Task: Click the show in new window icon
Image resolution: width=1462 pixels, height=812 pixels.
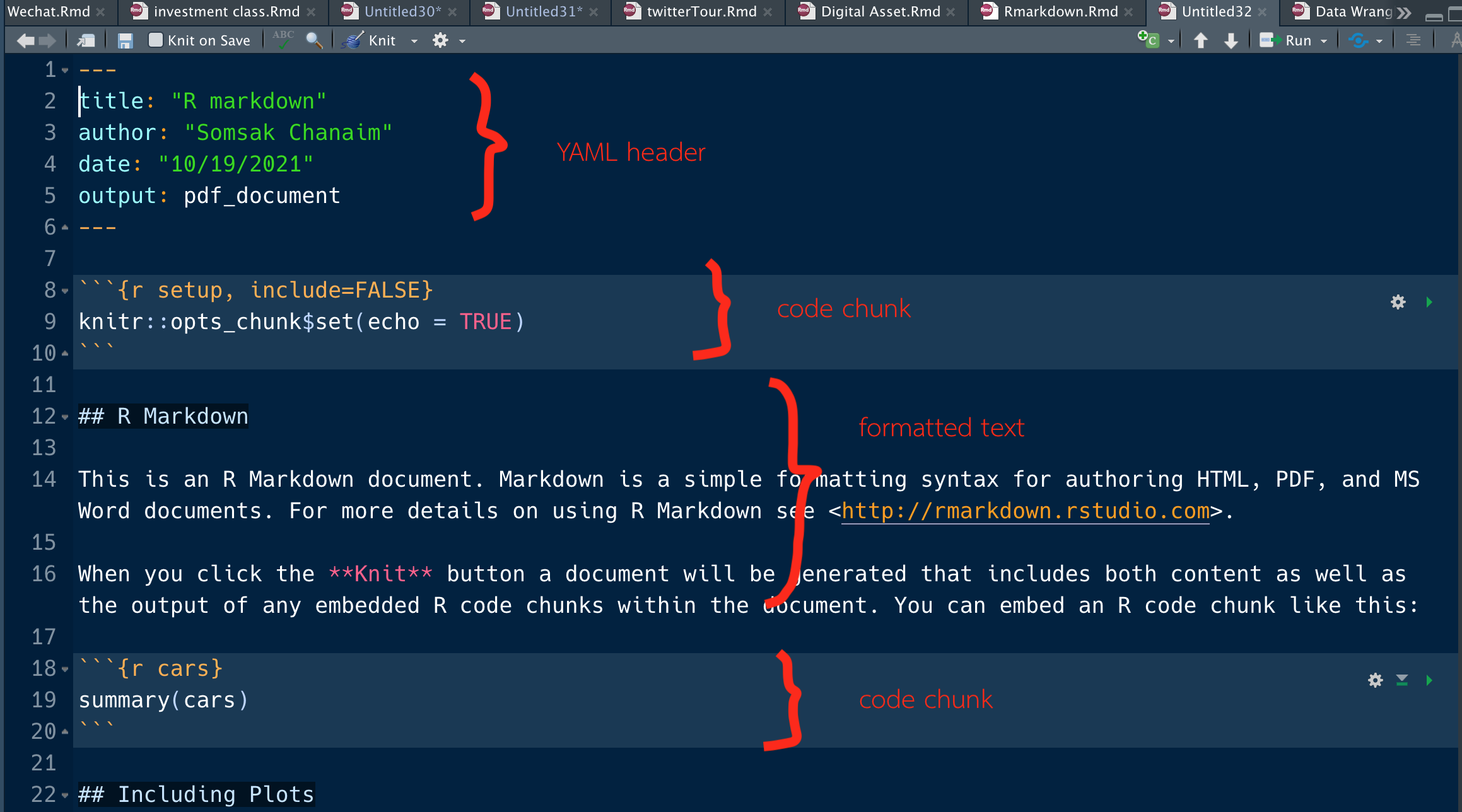Action: click(x=86, y=41)
